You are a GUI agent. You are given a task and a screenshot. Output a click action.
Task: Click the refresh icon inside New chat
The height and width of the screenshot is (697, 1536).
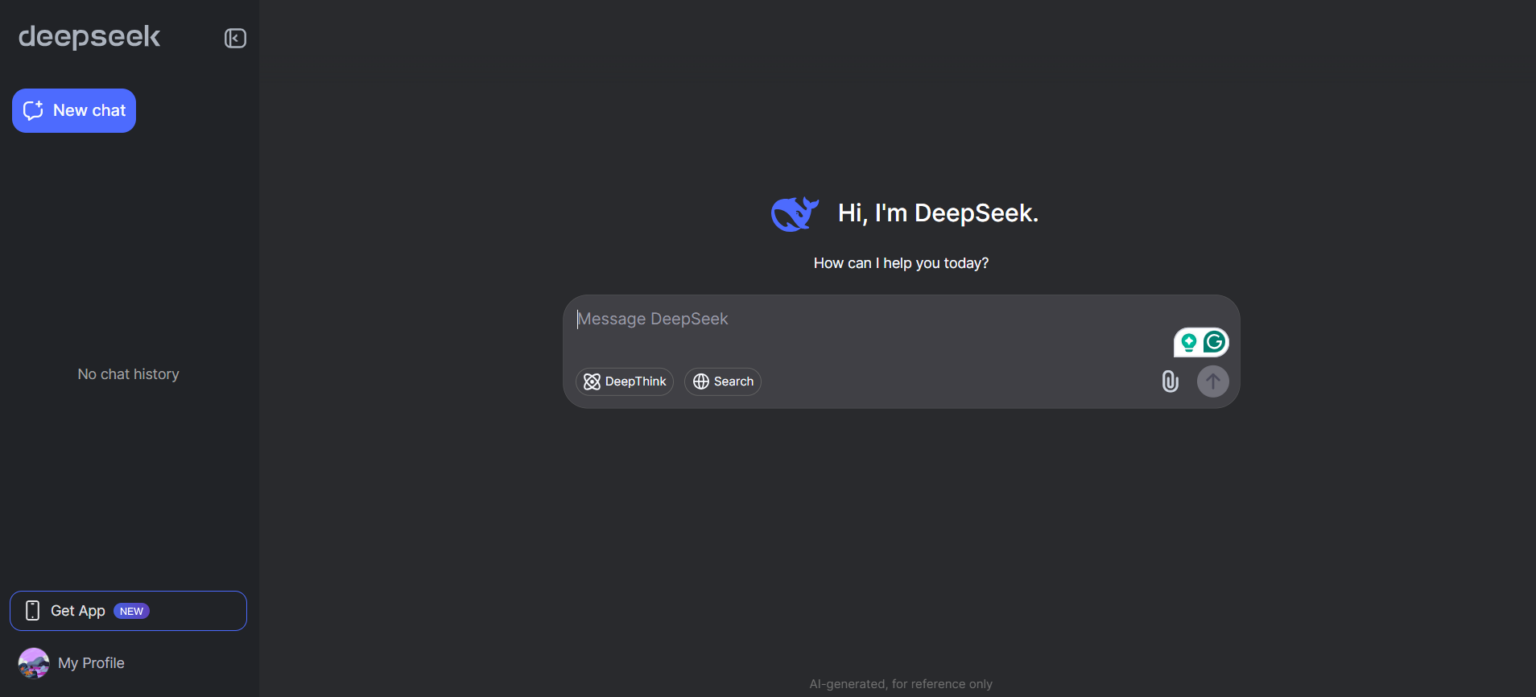pos(33,110)
